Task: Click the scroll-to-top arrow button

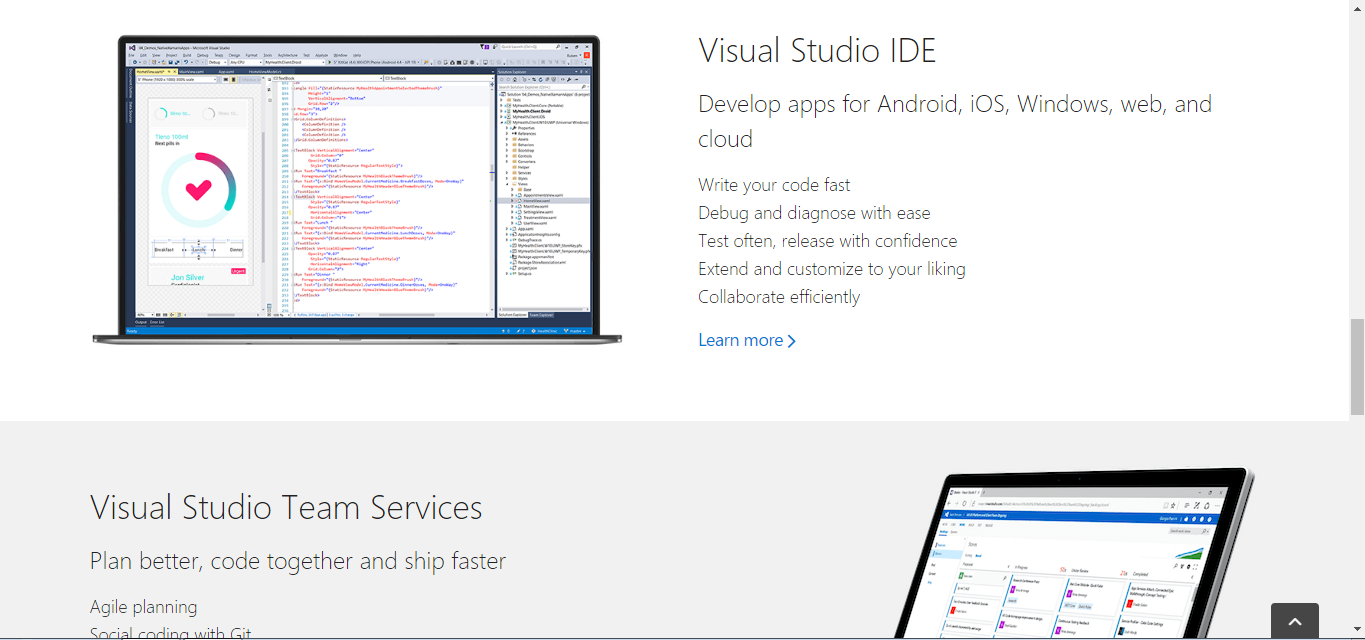Action: [1295, 621]
